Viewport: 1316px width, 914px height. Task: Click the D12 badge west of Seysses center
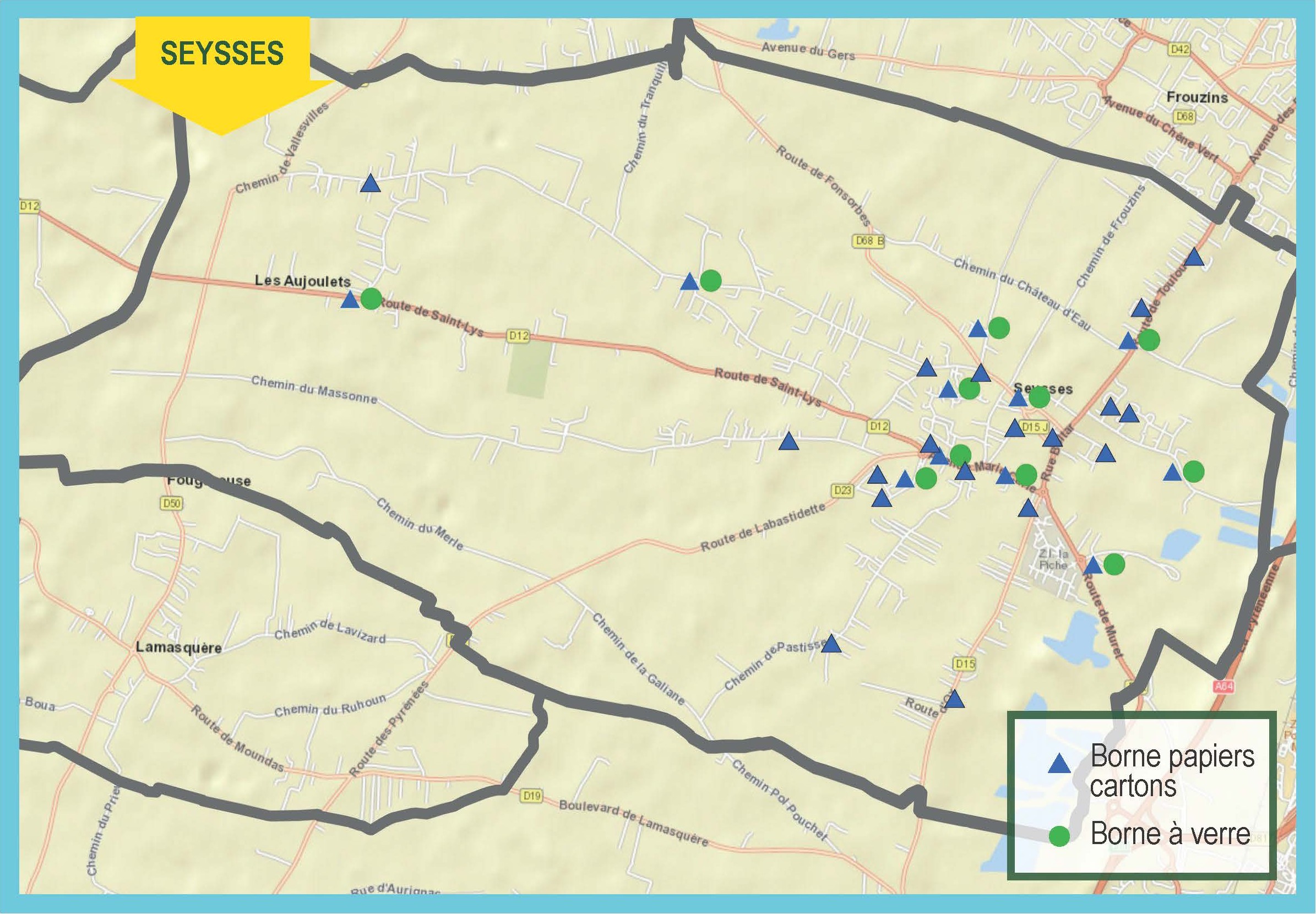[878, 426]
